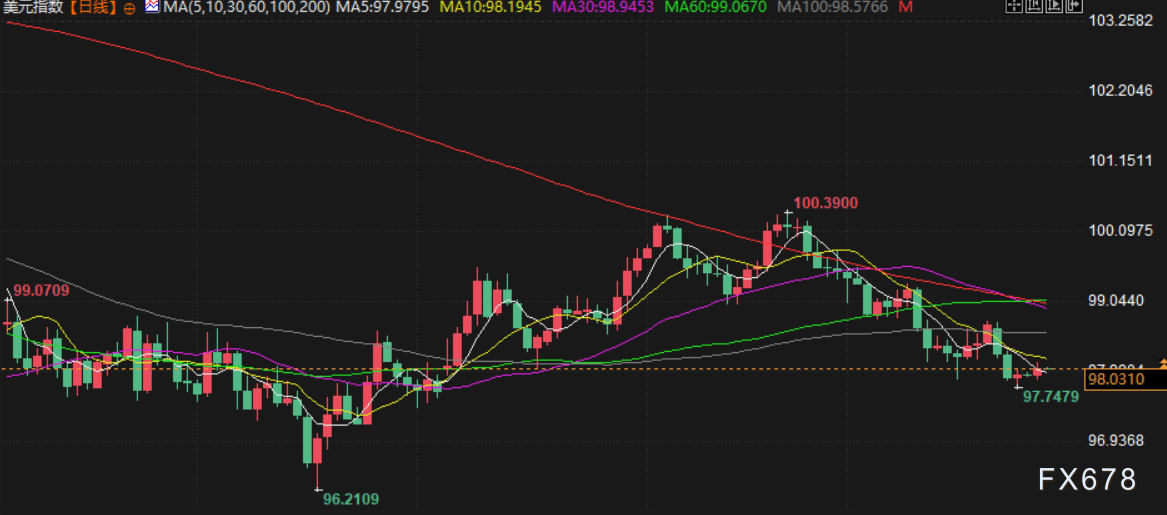Open the MA indicator chart icon
Viewport: 1167px width, 515px height.
click(x=152, y=7)
